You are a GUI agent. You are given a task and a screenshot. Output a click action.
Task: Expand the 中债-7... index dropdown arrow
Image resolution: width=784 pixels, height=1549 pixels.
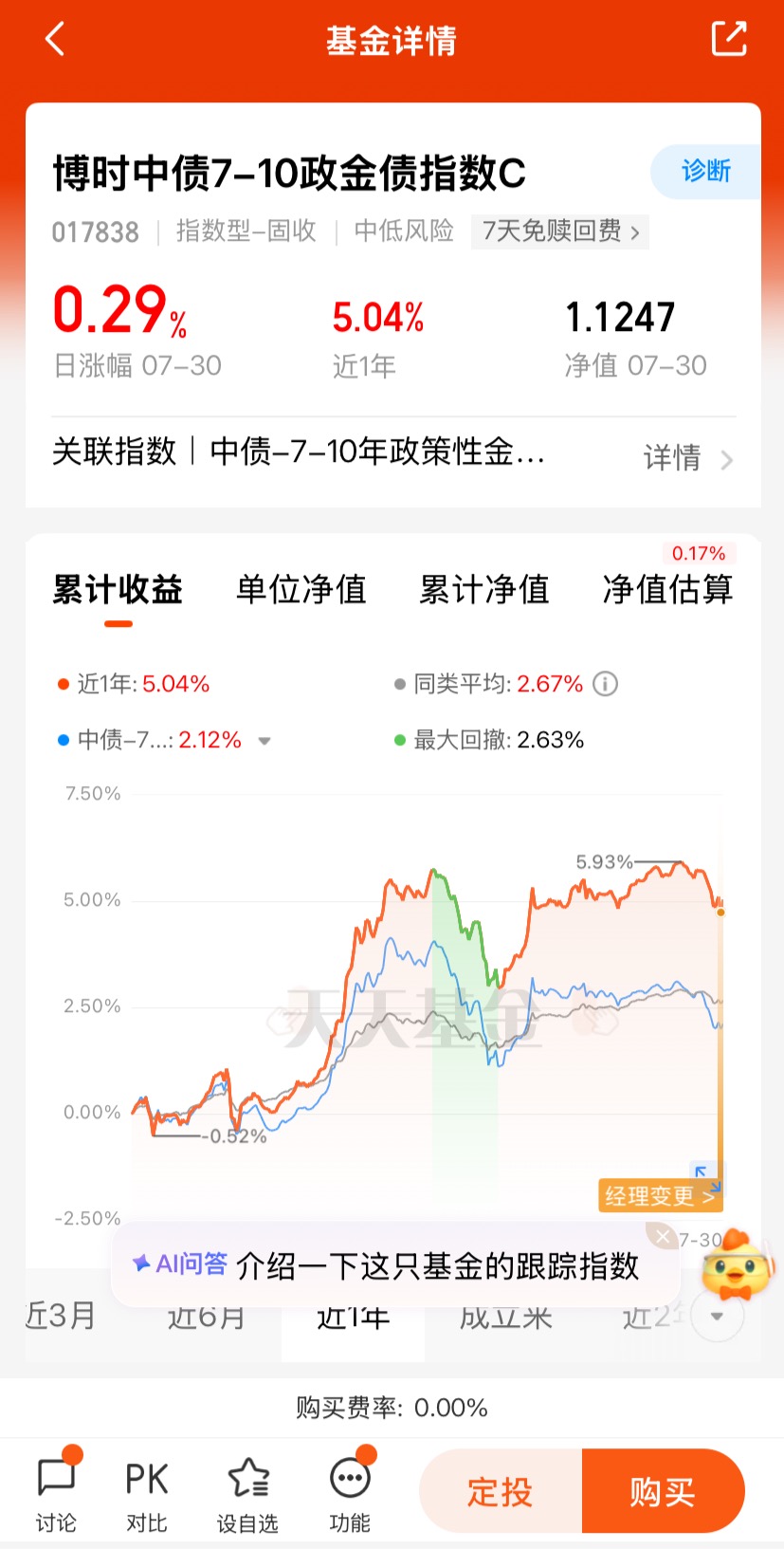click(x=264, y=741)
